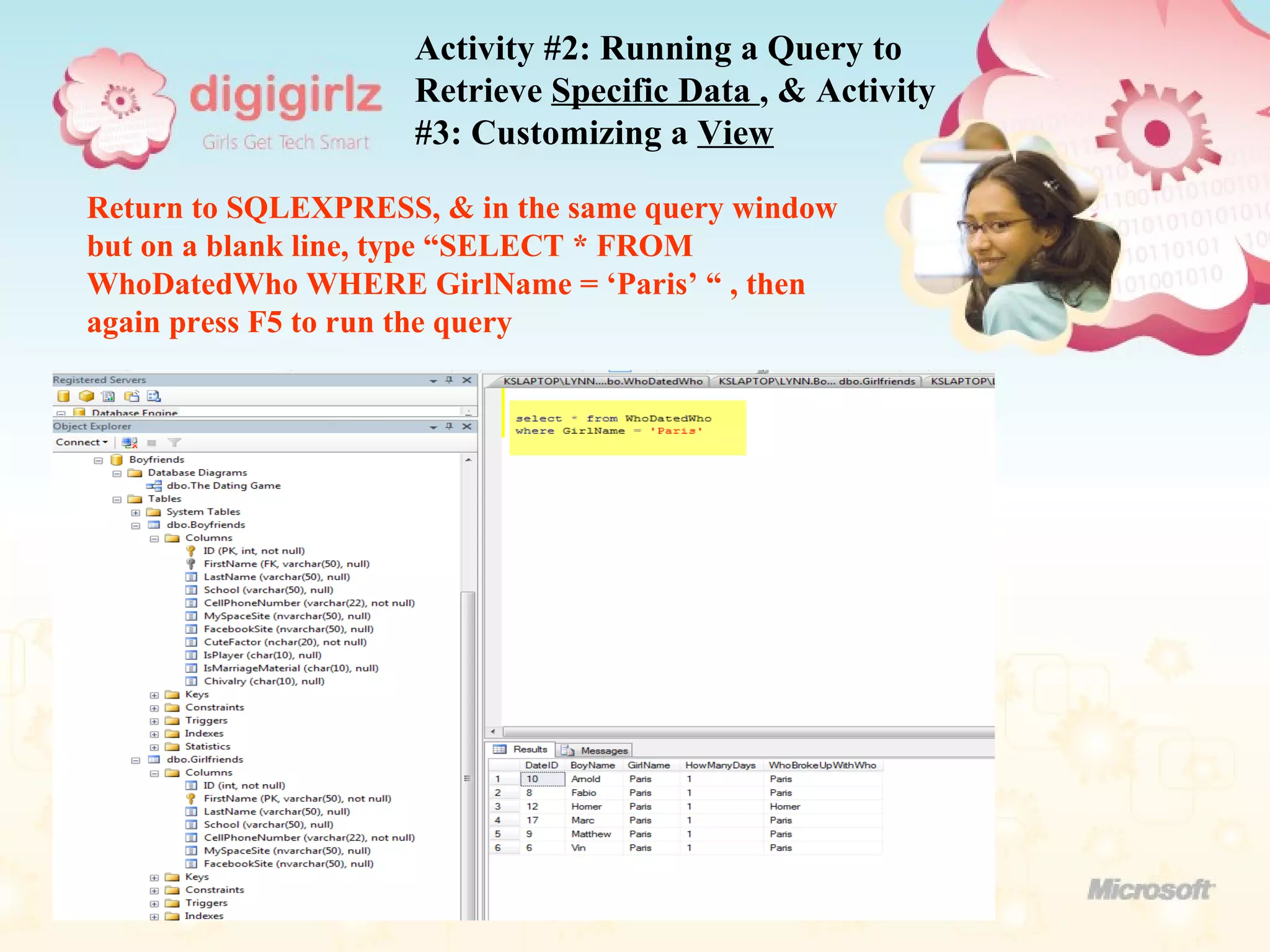Image resolution: width=1270 pixels, height=952 pixels.
Task: Pin the Registered Servers panel
Action: (x=450, y=380)
